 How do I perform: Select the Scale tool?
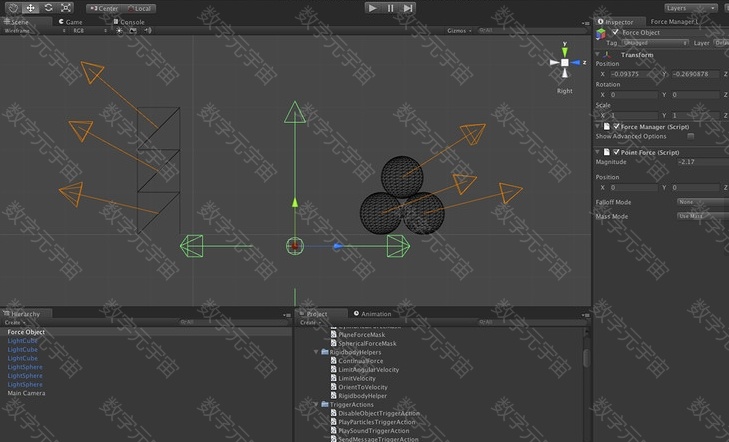click(66, 8)
